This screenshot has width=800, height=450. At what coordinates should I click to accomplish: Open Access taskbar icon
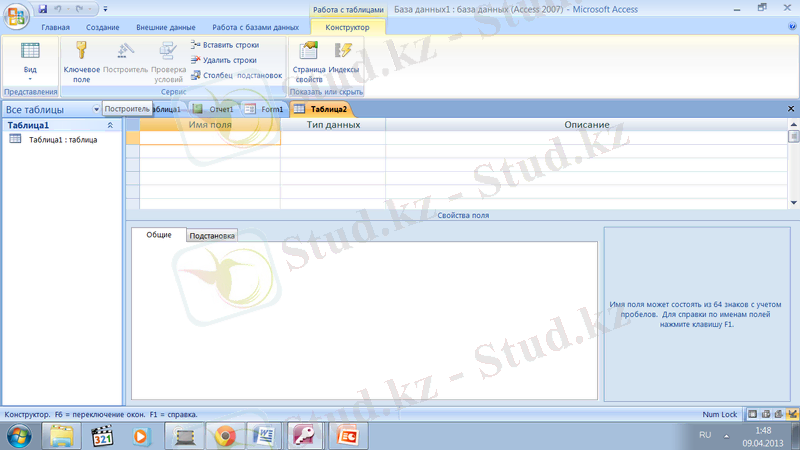[305, 436]
